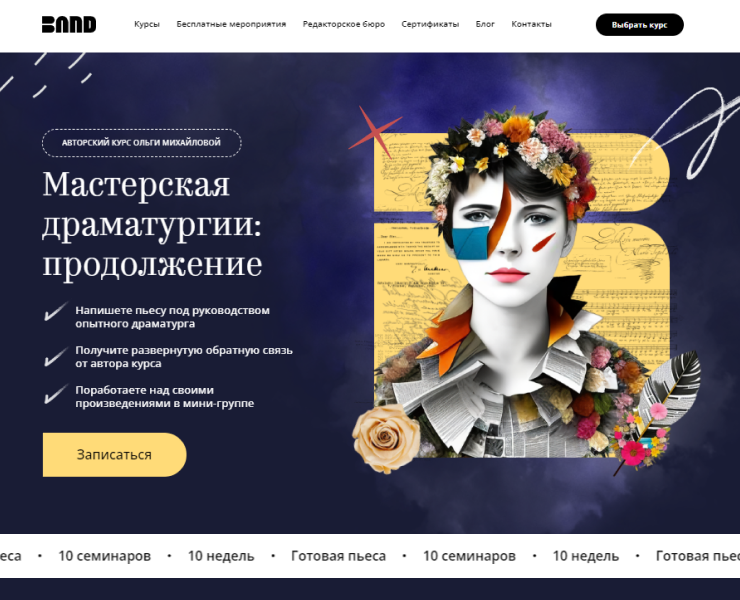Click the beige rose illustration
The height and width of the screenshot is (600, 740).
[386, 438]
